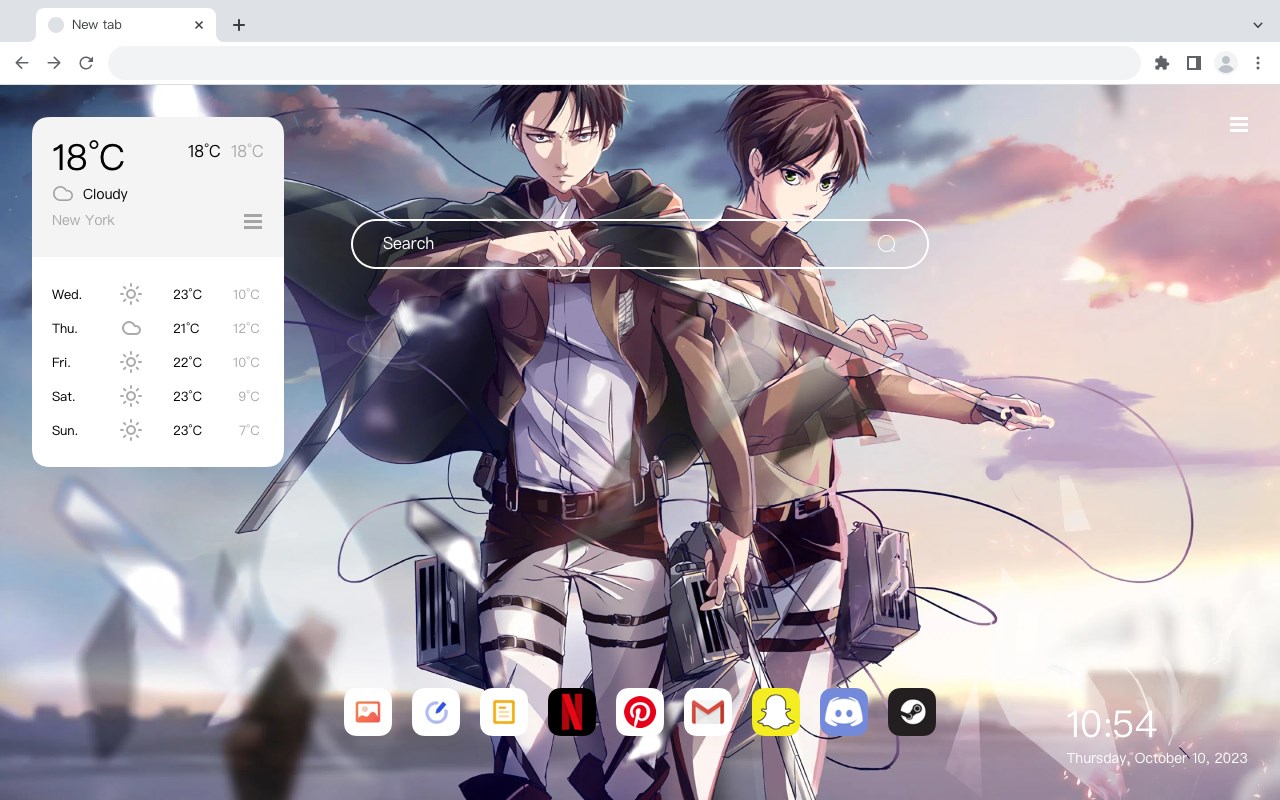This screenshot has width=1280, height=800.
Task: Open Chrome three-dot menu
Action: coord(1258,63)
